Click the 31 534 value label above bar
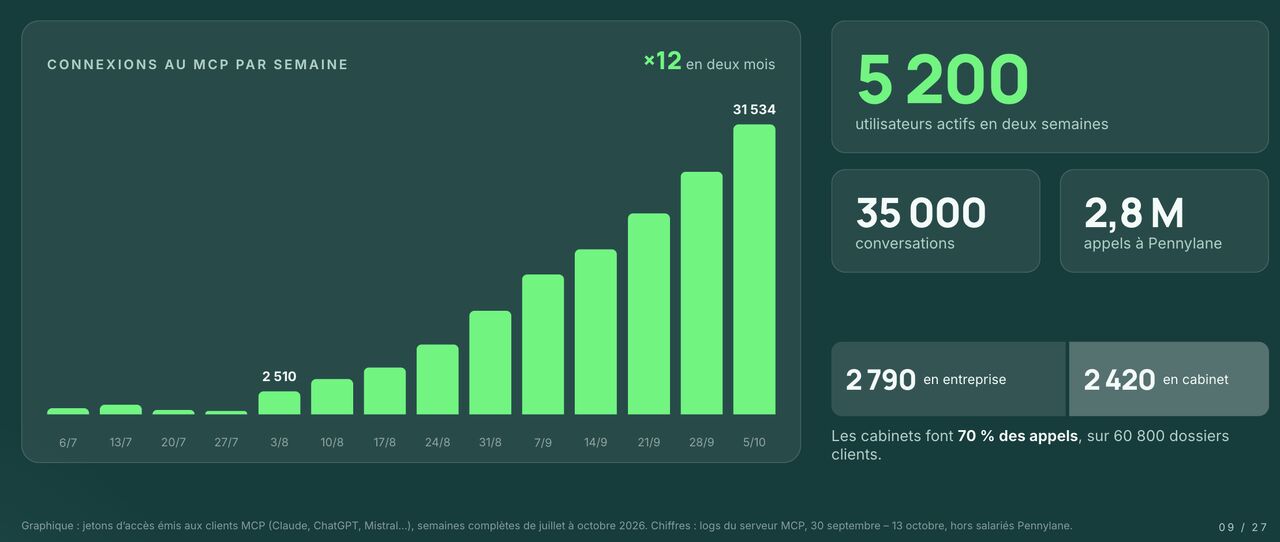Image resolution: width=1280 pixels, height=542 pixels. point(754,109)
